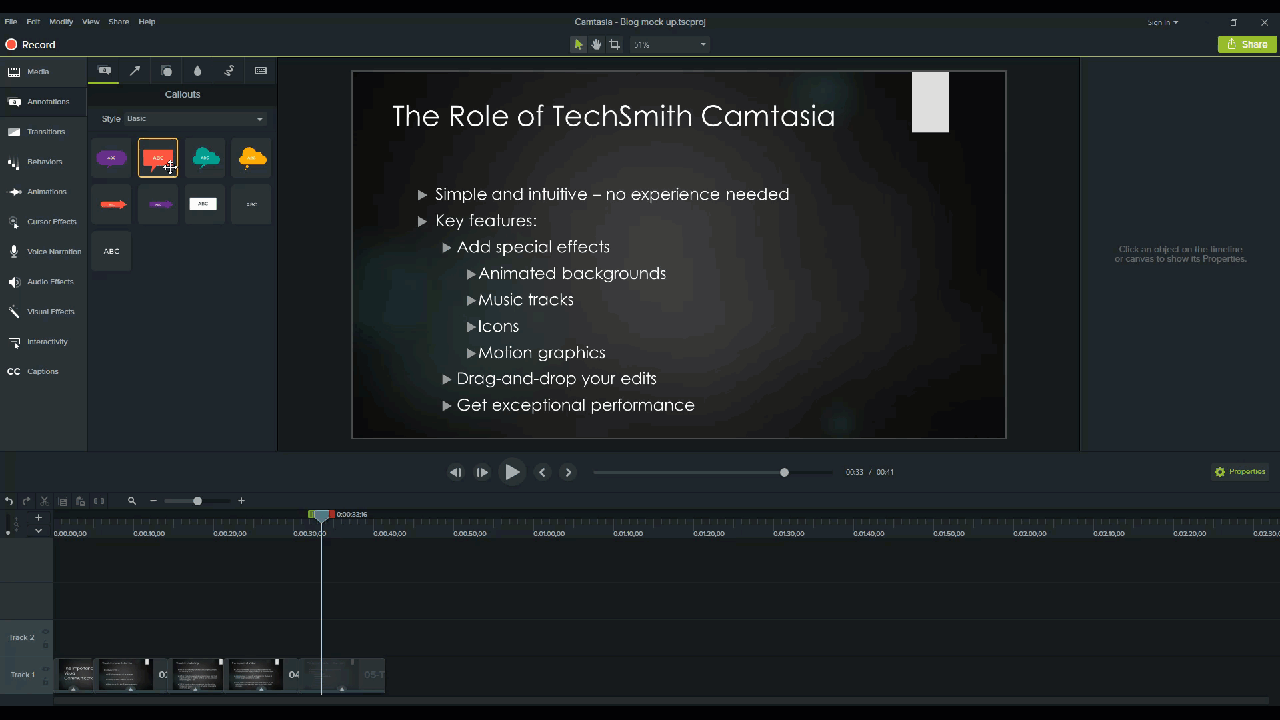Viewport: 1280px width, 720px height.
Task: Open the Keystroke callouts tab icon
Action: pyautogui.click(x=261, y=70)
